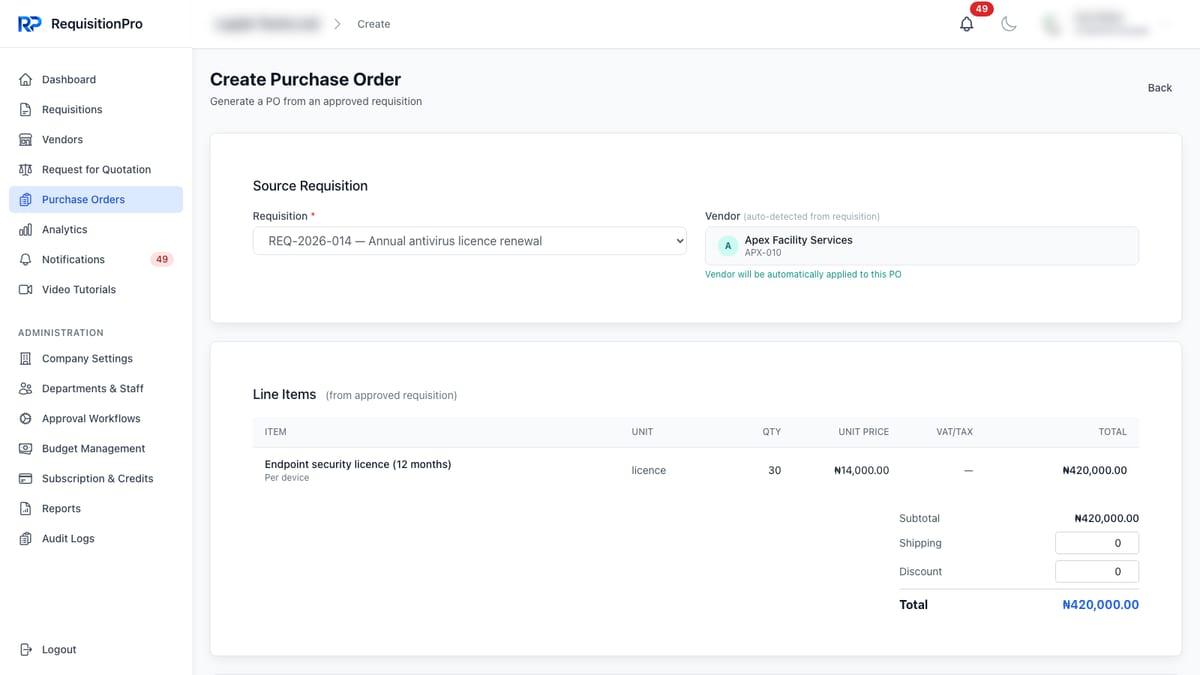Screen dimensions: 1200x675
Task: Click the UNIT PRICE column header
Action: click(x=863, y=432)
